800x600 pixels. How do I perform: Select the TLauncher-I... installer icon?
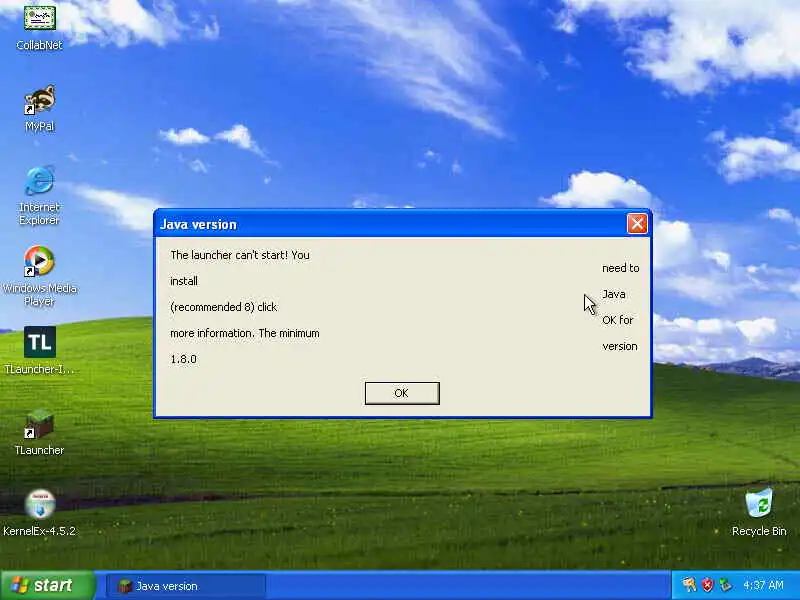tap(39, 351)
